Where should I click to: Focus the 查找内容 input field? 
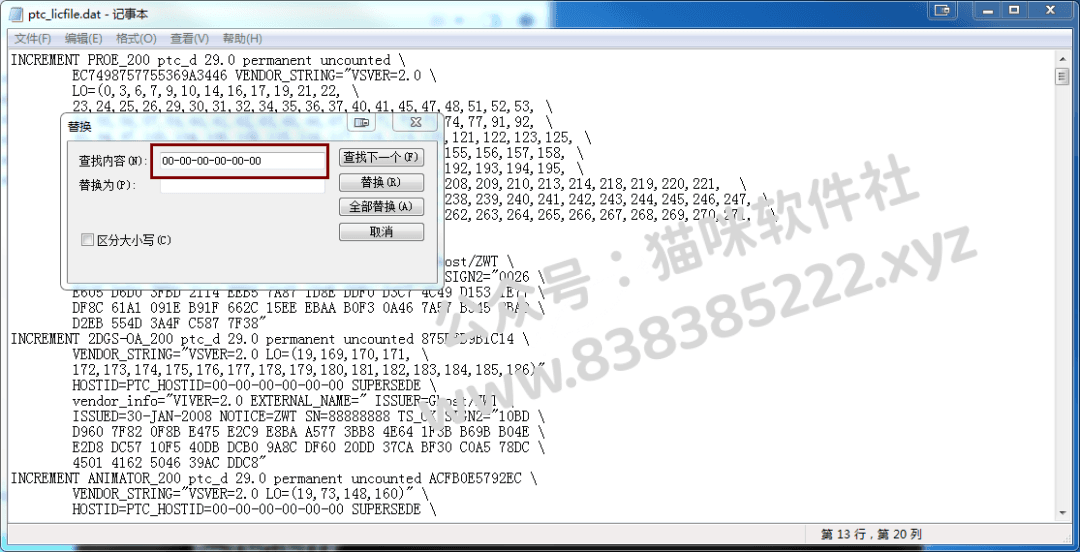[242, 161]
